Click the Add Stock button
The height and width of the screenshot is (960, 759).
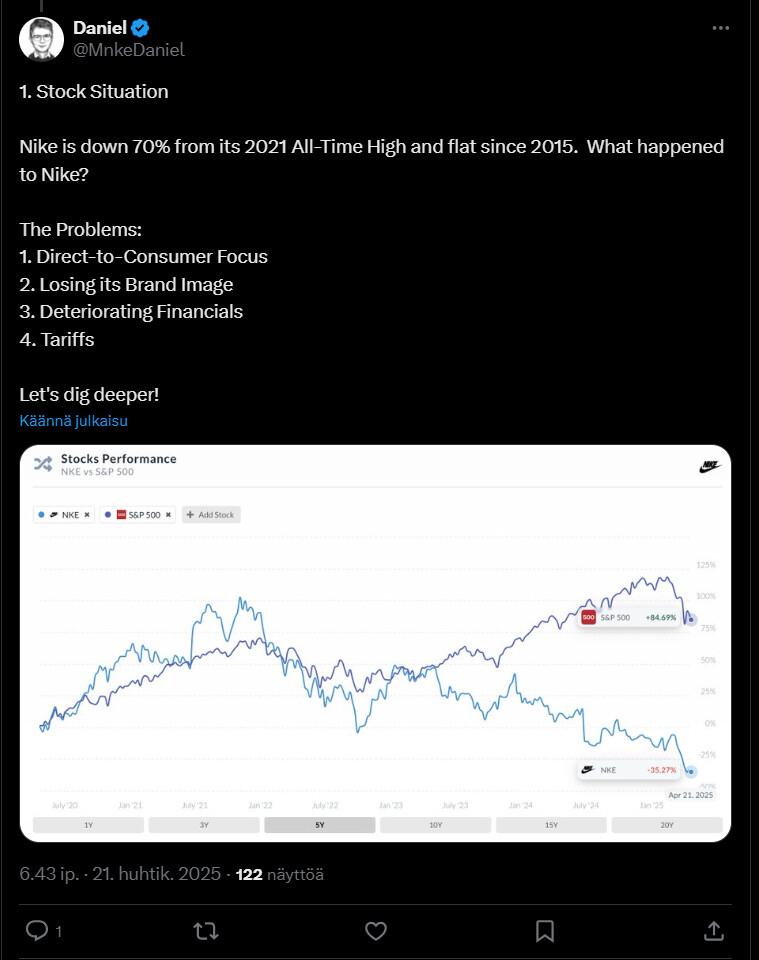point(211,515)
